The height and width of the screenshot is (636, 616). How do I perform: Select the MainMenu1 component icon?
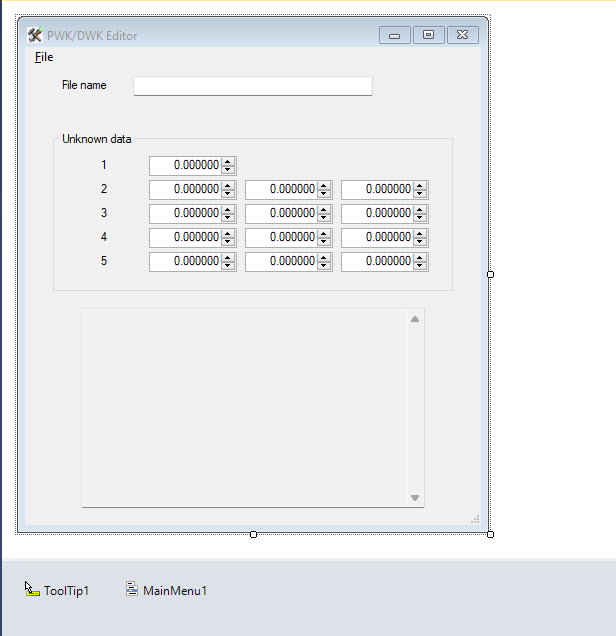(132, 590)
